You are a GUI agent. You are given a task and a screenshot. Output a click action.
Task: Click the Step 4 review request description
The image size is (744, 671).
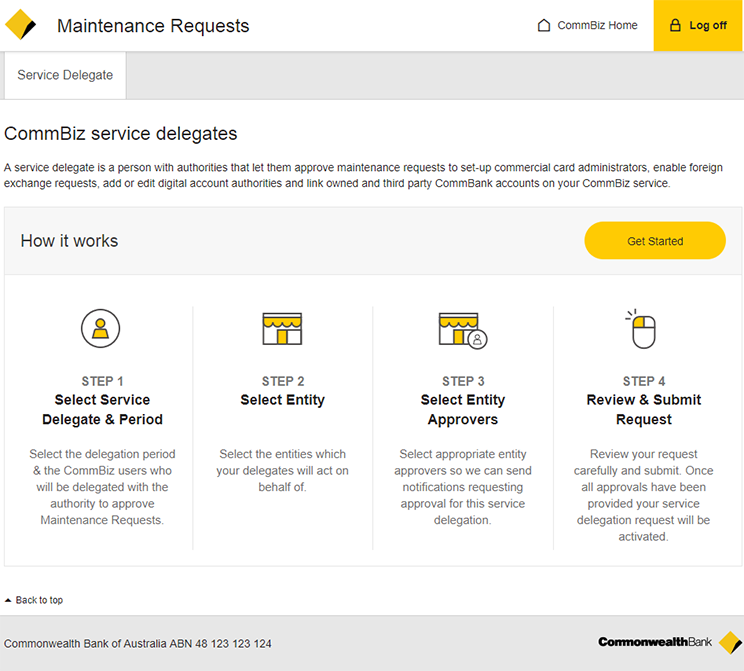coord(644,495)
